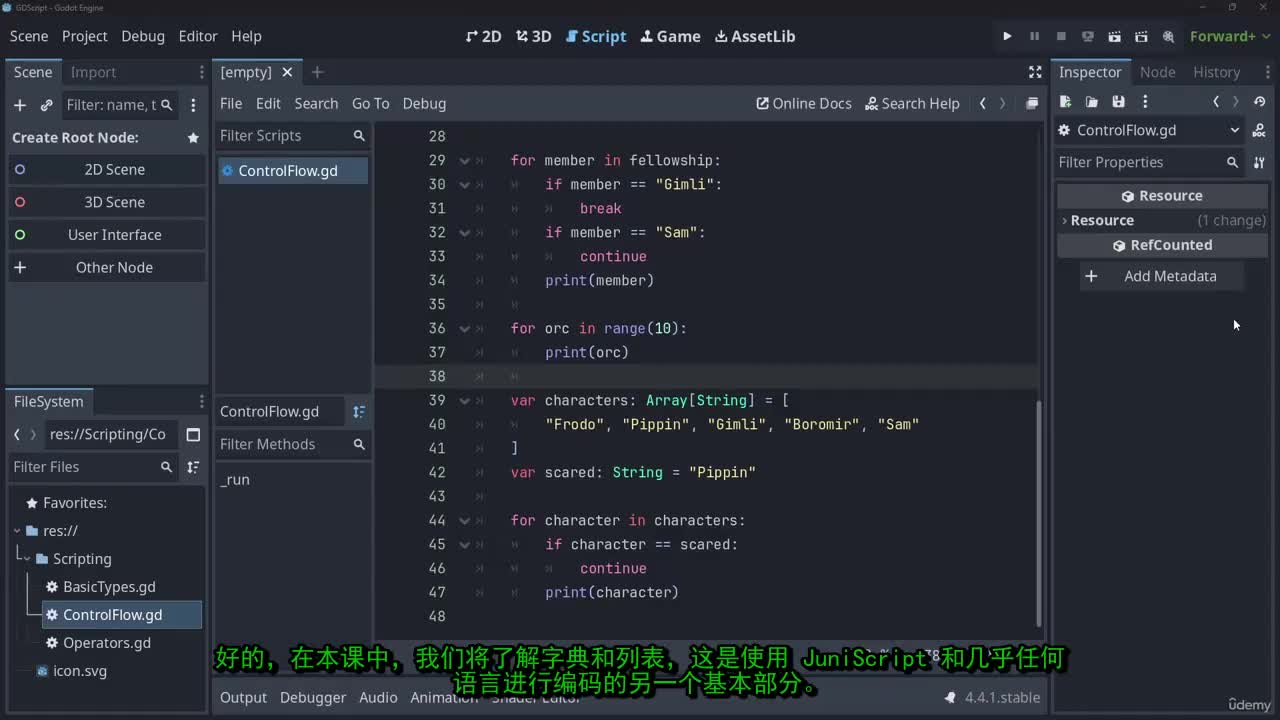Create a User Interface root node
The width and height of the screenshot is (1280, 720).
click(x=107, y=235)
